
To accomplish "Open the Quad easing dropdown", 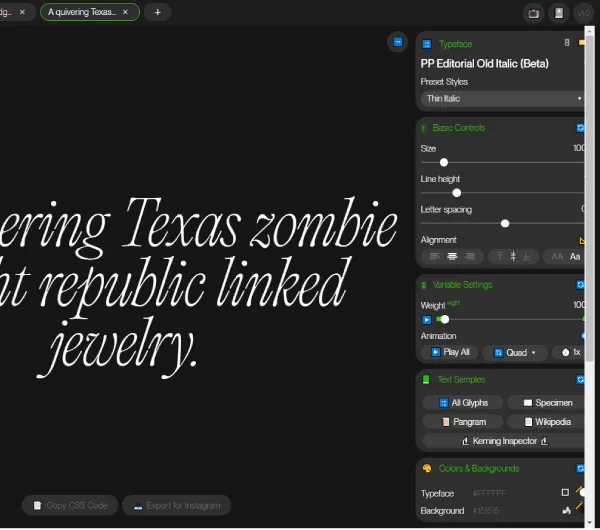I will [x=514, y=352].
